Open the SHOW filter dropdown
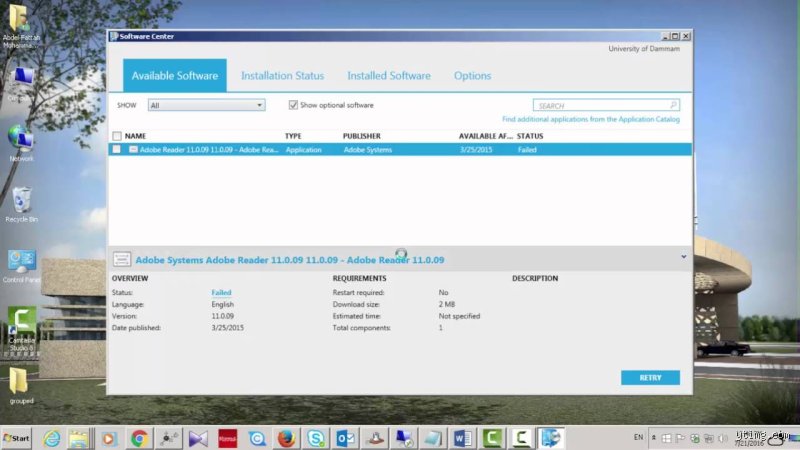The height and width of the screenshot is (450, 800). click(x=206, y=105)
